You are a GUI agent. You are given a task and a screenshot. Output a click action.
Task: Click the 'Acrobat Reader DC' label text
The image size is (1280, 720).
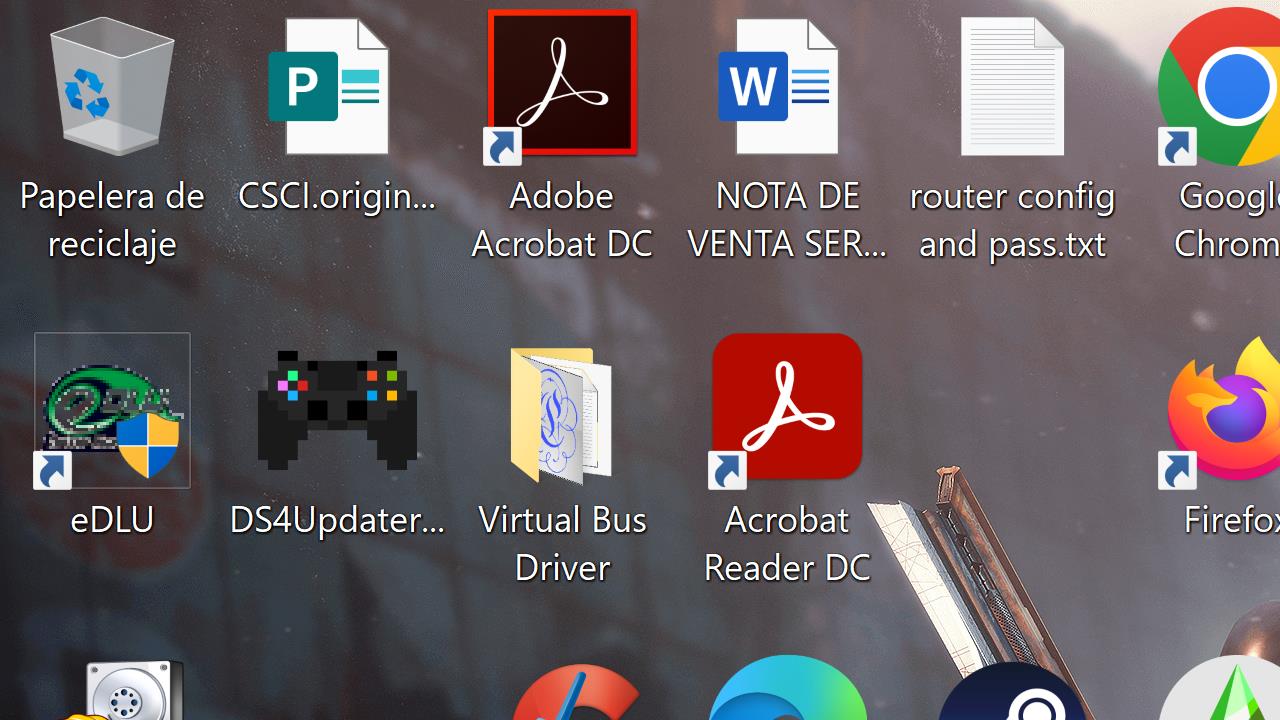click(787, 543)
